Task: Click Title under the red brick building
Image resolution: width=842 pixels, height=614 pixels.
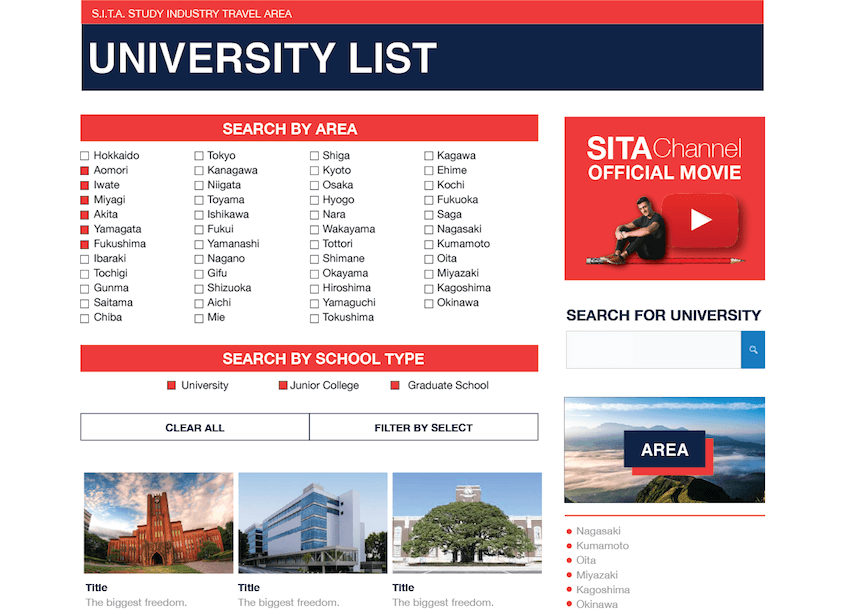Action: tap(96, 587)
